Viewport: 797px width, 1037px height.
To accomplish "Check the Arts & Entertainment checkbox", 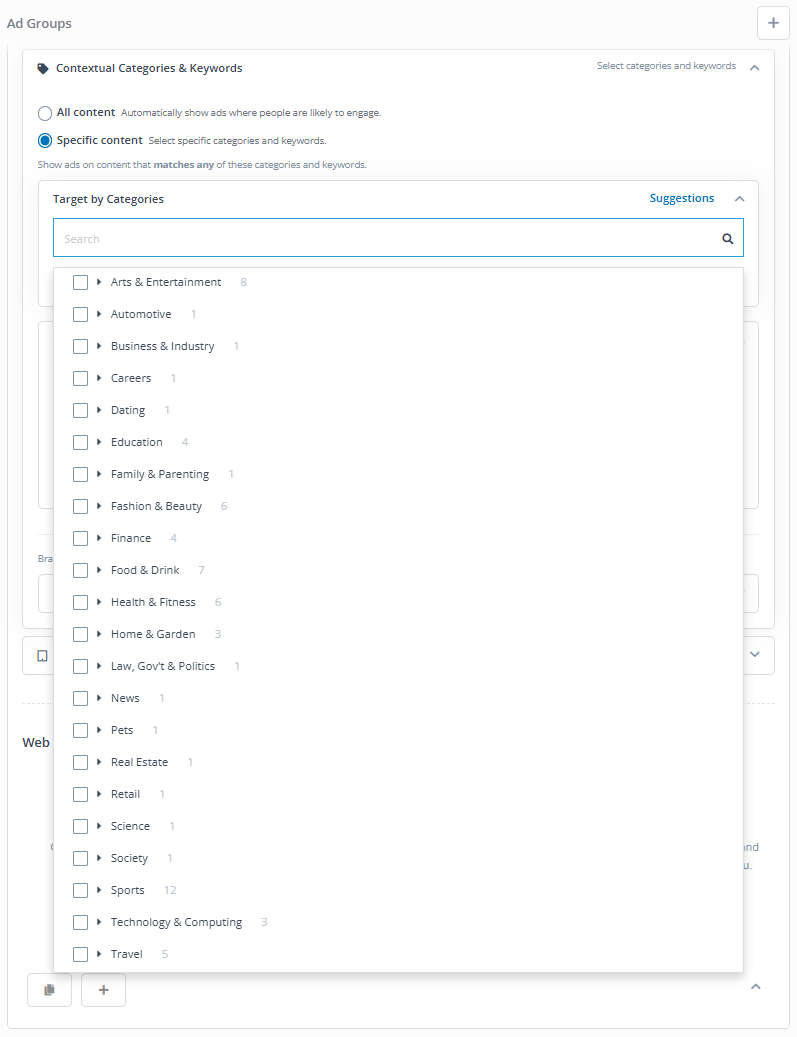I will (80, 282).
